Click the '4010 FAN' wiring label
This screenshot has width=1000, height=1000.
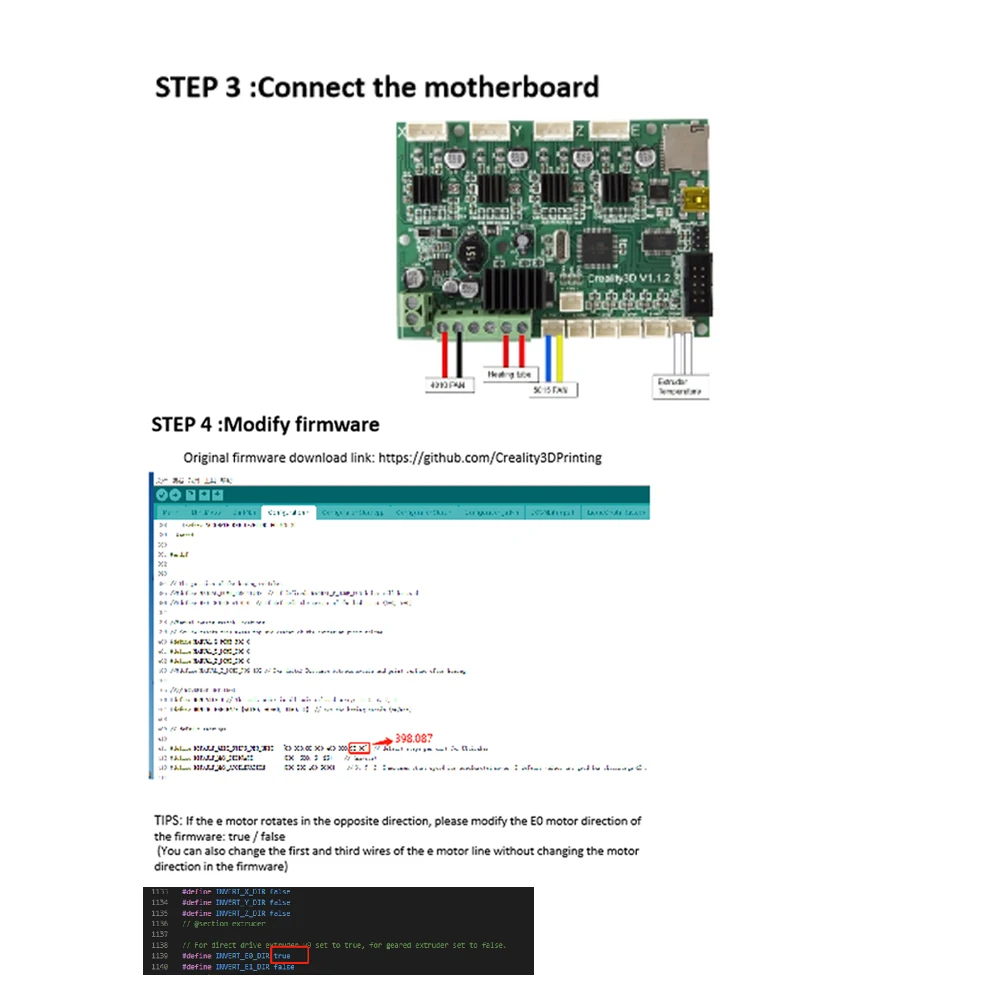point(449,385)
